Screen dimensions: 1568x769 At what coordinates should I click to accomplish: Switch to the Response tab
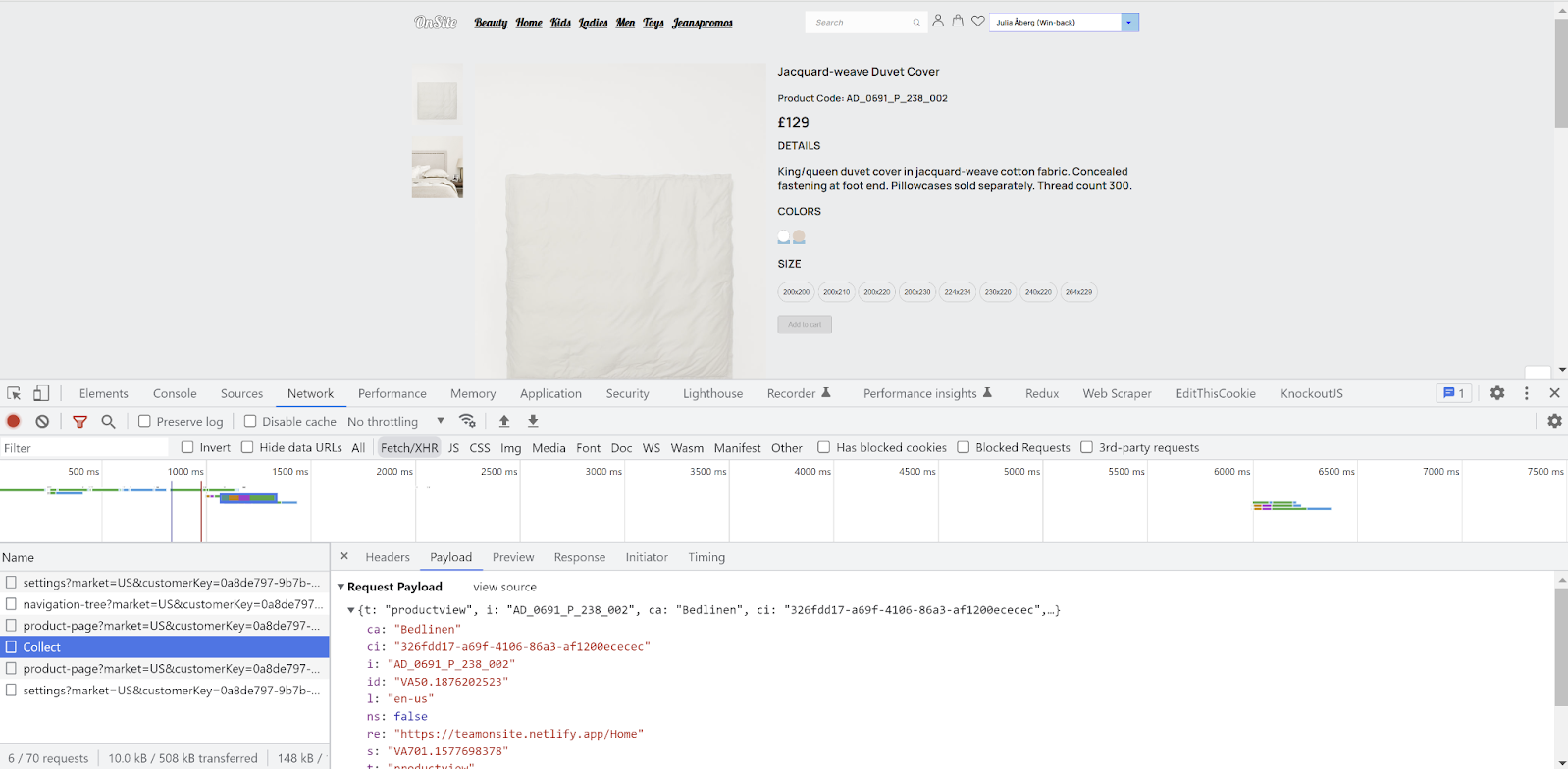tap(580, 557)
